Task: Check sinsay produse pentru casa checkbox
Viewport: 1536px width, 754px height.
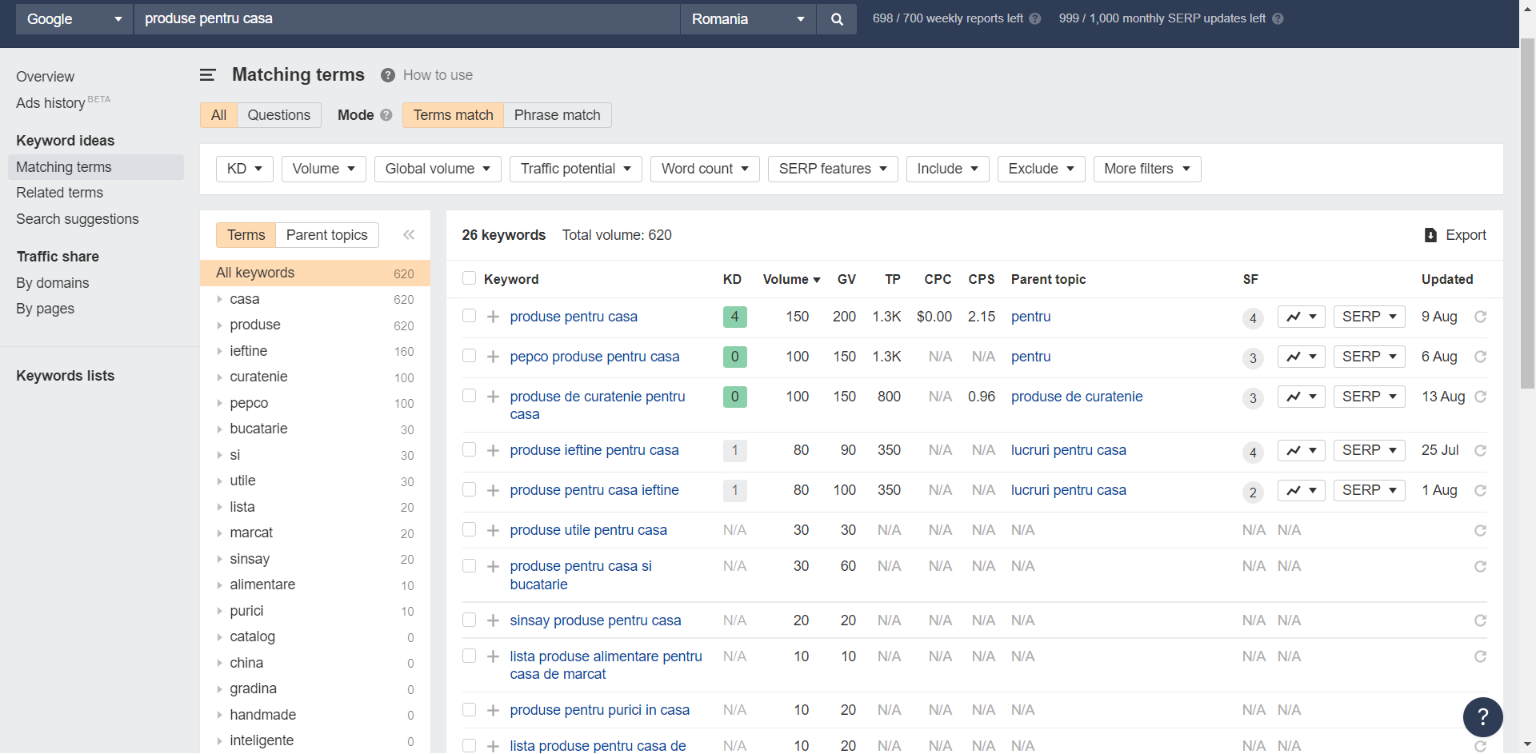Action: coord(469,620)
